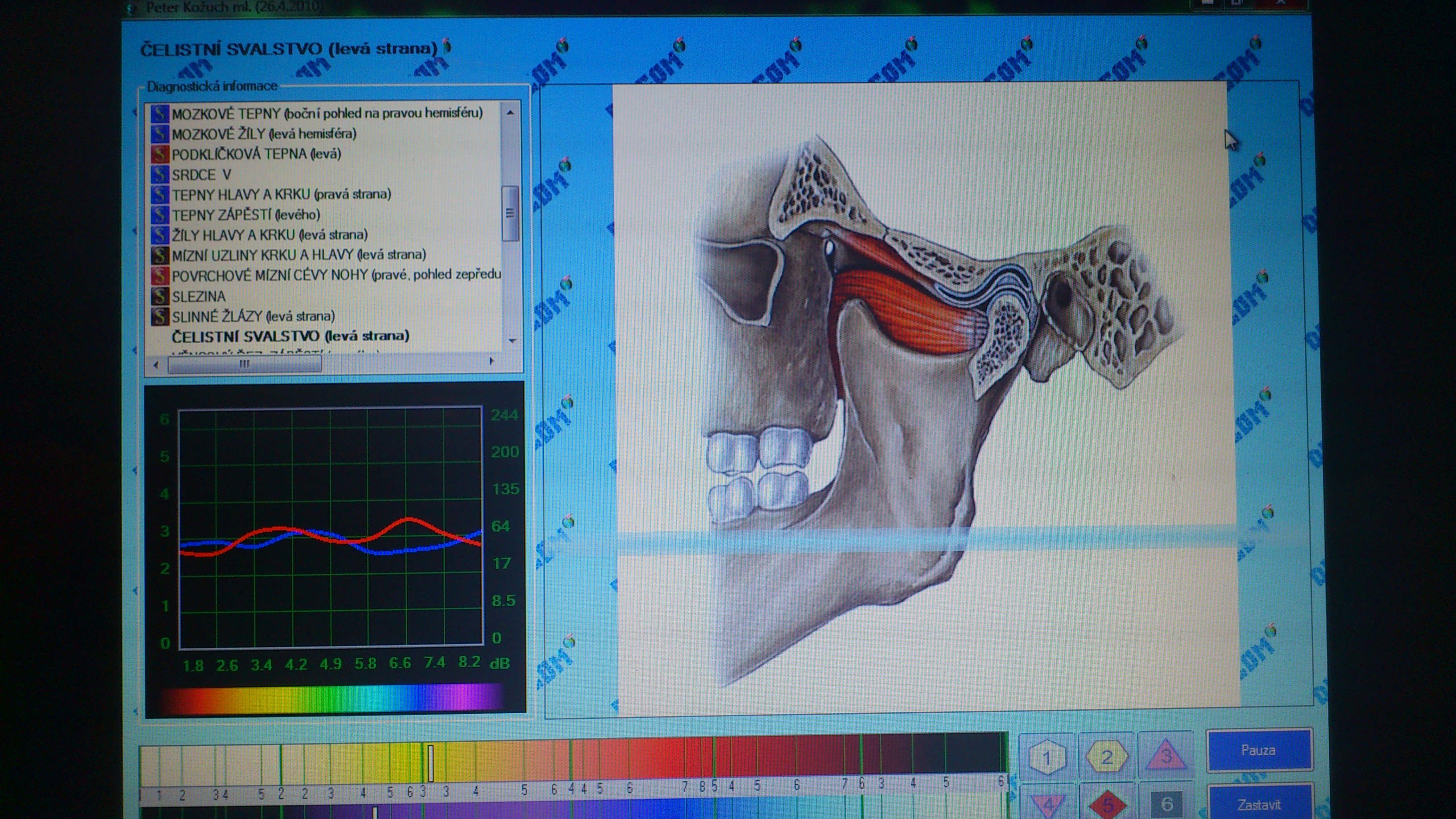The height and width of the screenshot is (819, 1456).
Task: Click the list's vertical scrollbar up arrow
Action: click(510, 112)
